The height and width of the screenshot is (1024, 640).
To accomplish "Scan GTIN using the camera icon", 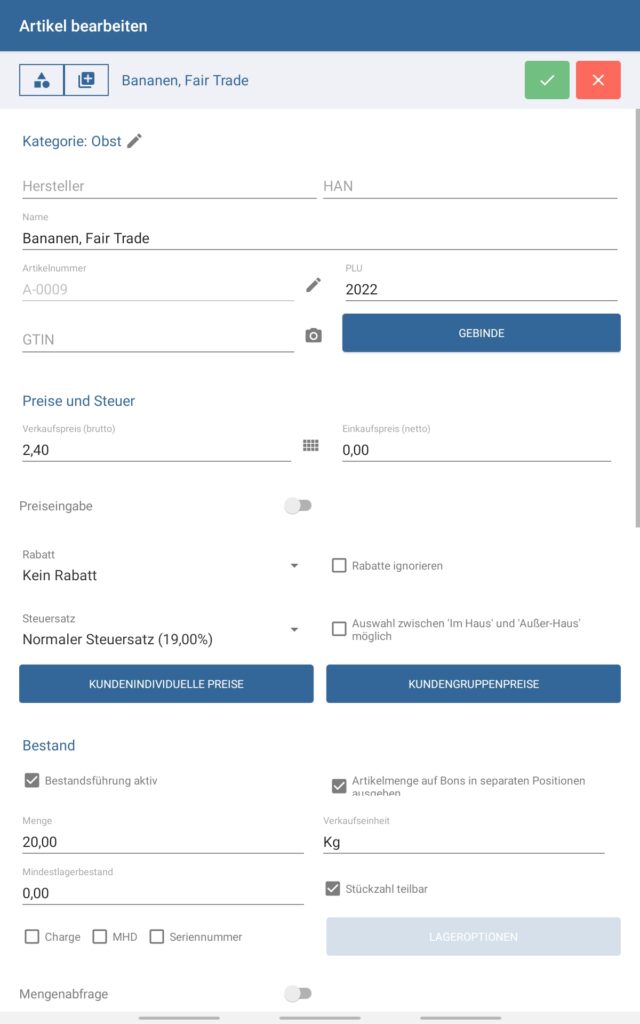I will [314, 336].
